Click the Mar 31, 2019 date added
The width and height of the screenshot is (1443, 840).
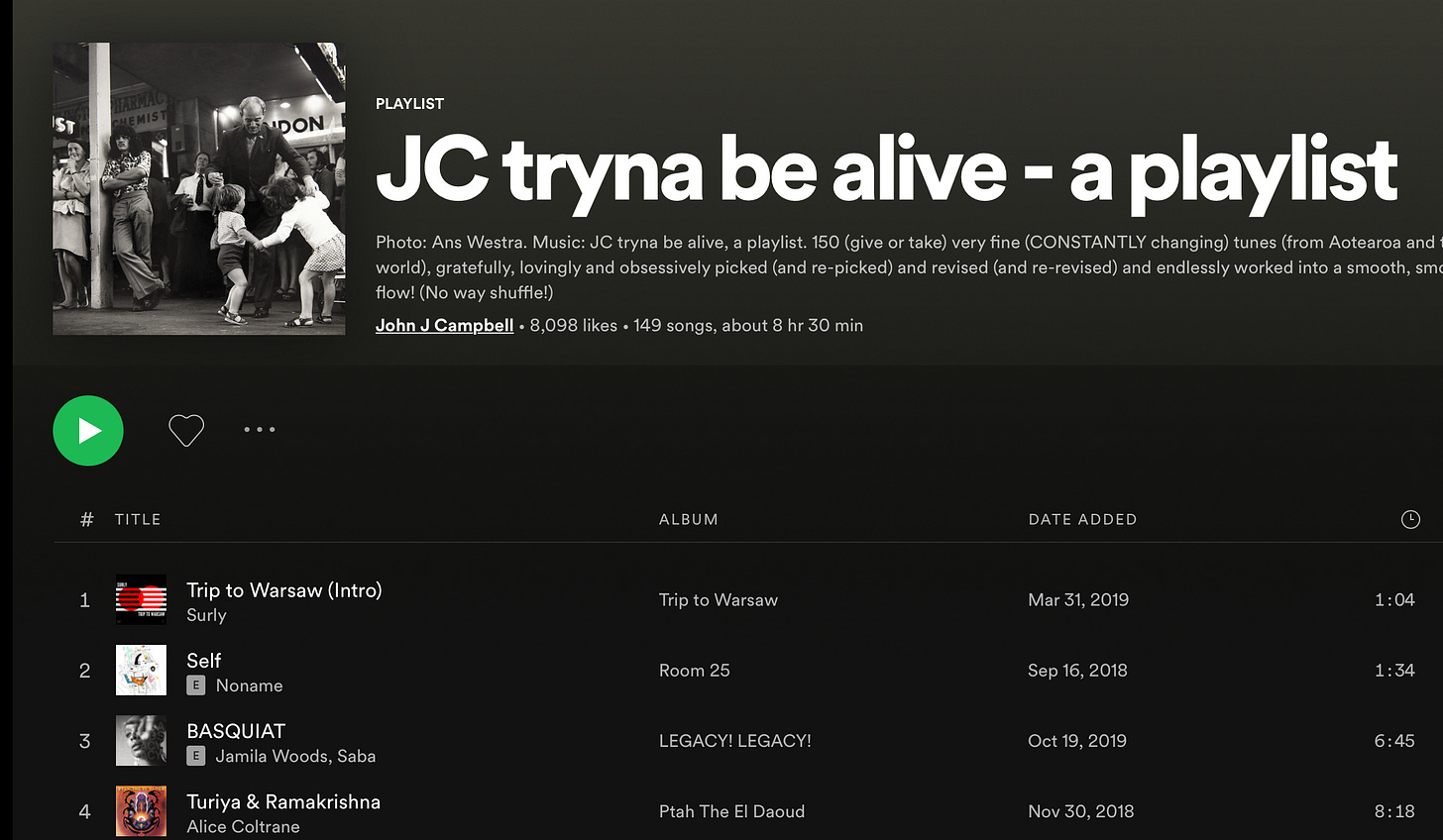point(1078,600)
